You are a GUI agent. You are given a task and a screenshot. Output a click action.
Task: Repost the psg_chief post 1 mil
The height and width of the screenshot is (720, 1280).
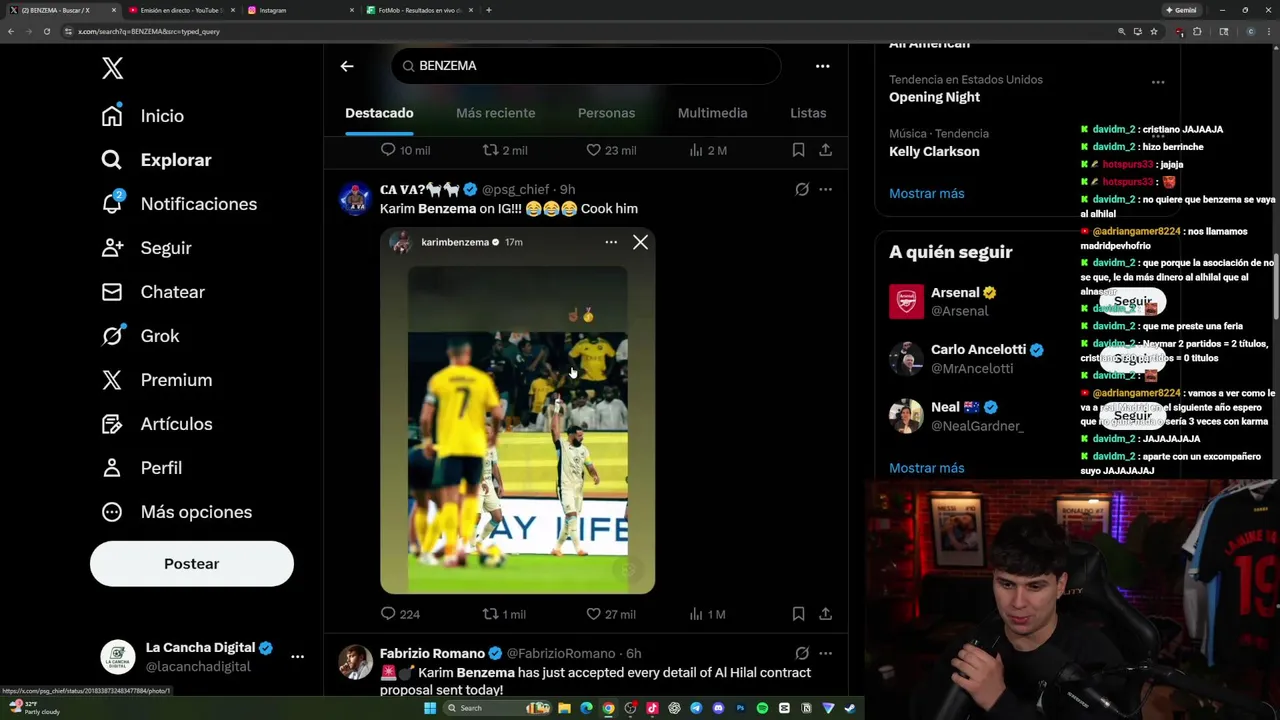pyautogui.click(x=504, y=614)
